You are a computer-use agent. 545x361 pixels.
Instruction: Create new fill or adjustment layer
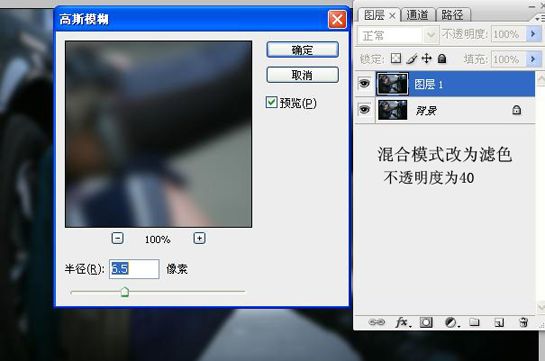[451, 323]
